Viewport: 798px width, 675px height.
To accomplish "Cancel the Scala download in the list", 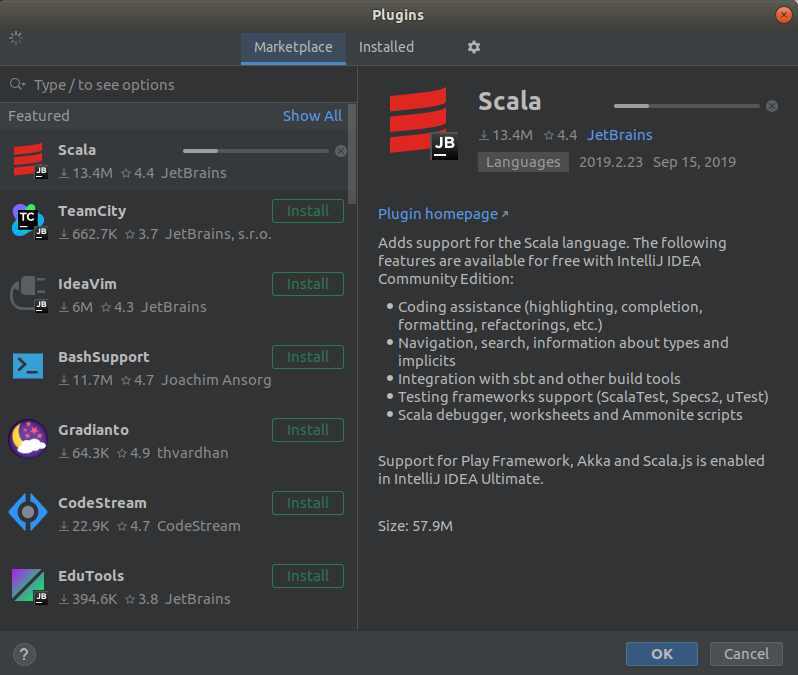I will pos(341,151).
